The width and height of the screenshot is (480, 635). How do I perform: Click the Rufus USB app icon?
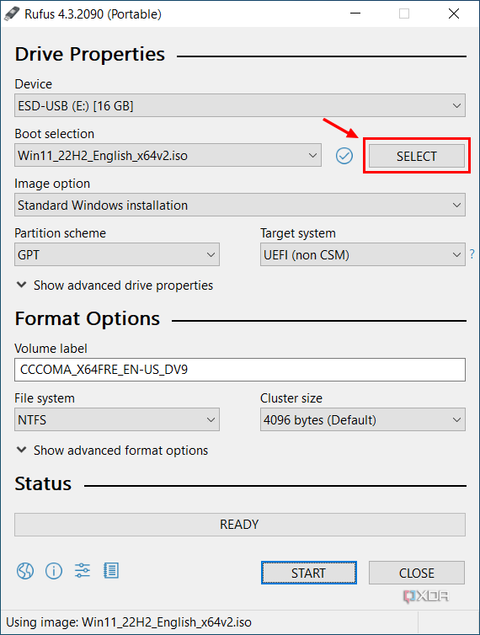[12, 13]
